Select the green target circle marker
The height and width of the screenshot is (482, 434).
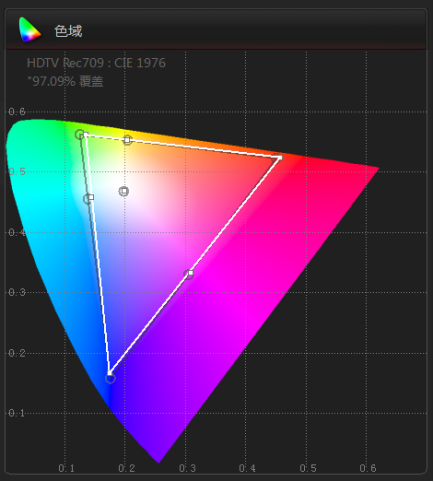79,134
